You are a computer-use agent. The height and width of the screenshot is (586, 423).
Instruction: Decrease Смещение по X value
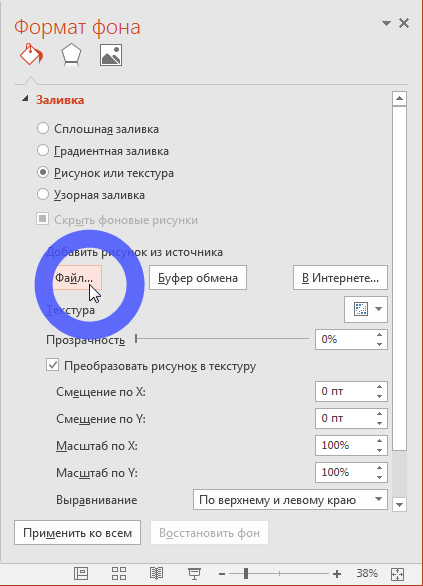point(379,396)
